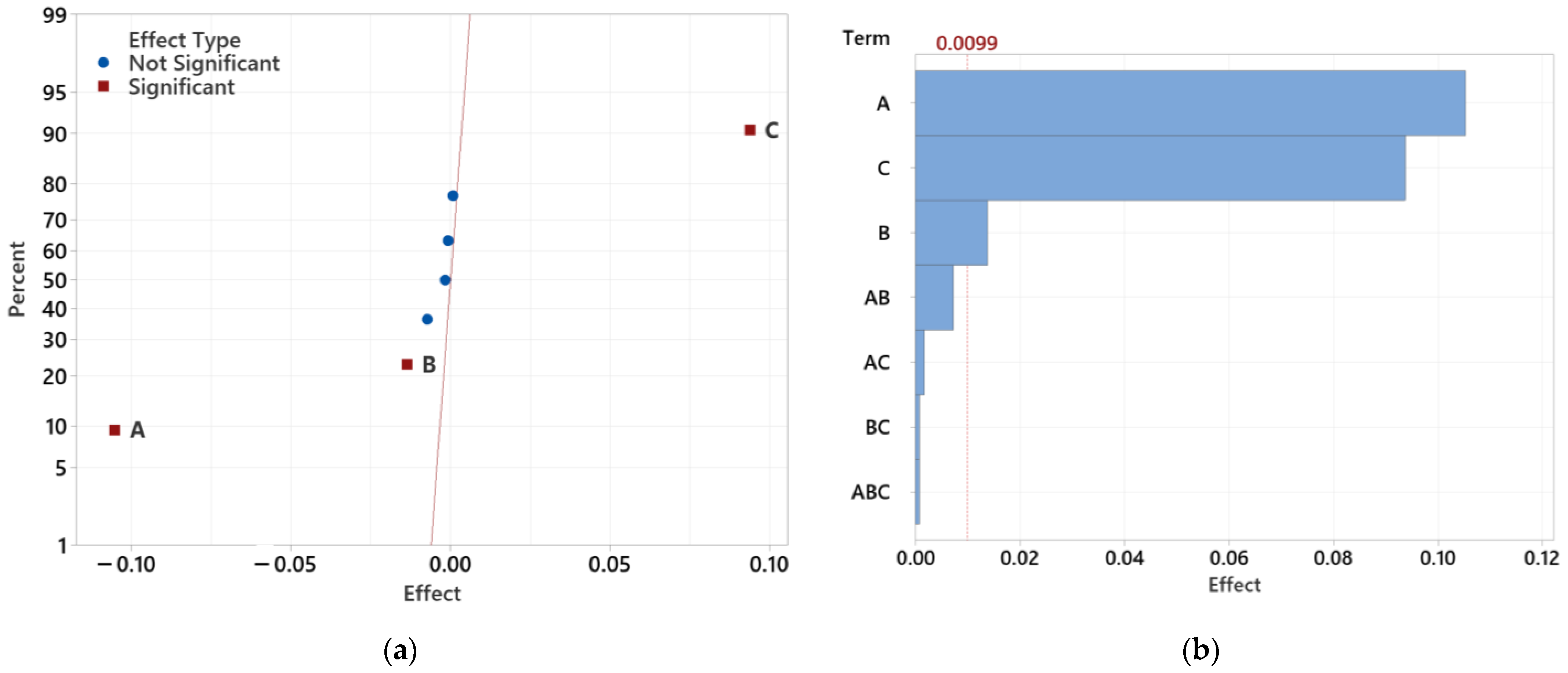This screenshot has height=673, width=1568.
Task: Select the blue data point at 50 percent
Action: [x=445, y=280]
